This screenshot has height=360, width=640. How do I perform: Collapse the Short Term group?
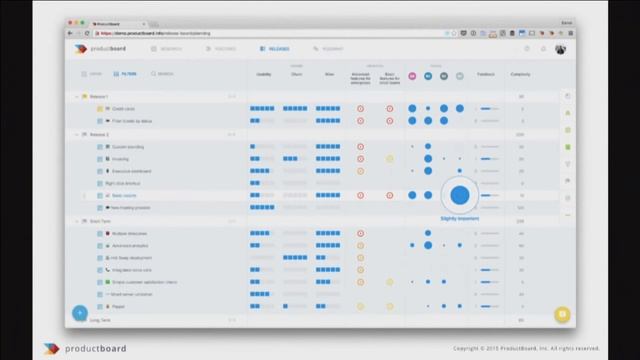(x=76, y=221)
